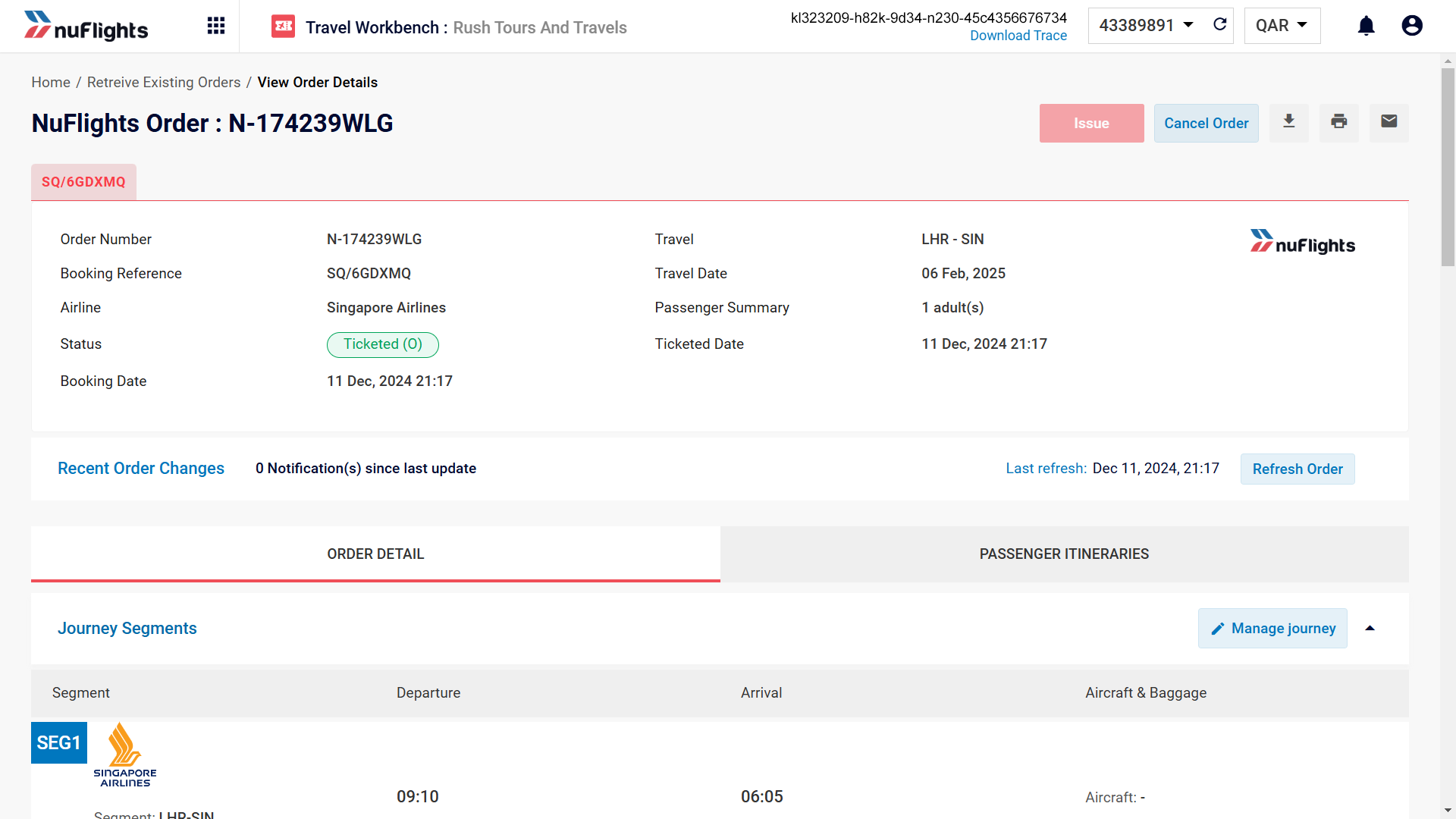Viewport: 1456px width, 819px height.
Task: Click the Singapore Airlines logo in SEG1
Action: pyautogui.click(x=125, y=755)
